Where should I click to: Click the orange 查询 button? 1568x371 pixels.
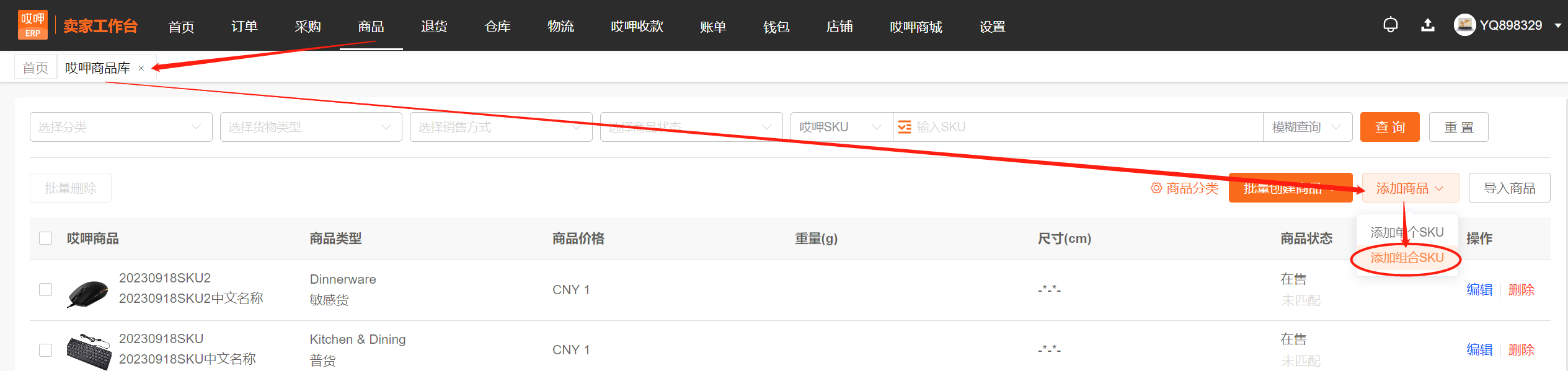[x=1390, y=127]
